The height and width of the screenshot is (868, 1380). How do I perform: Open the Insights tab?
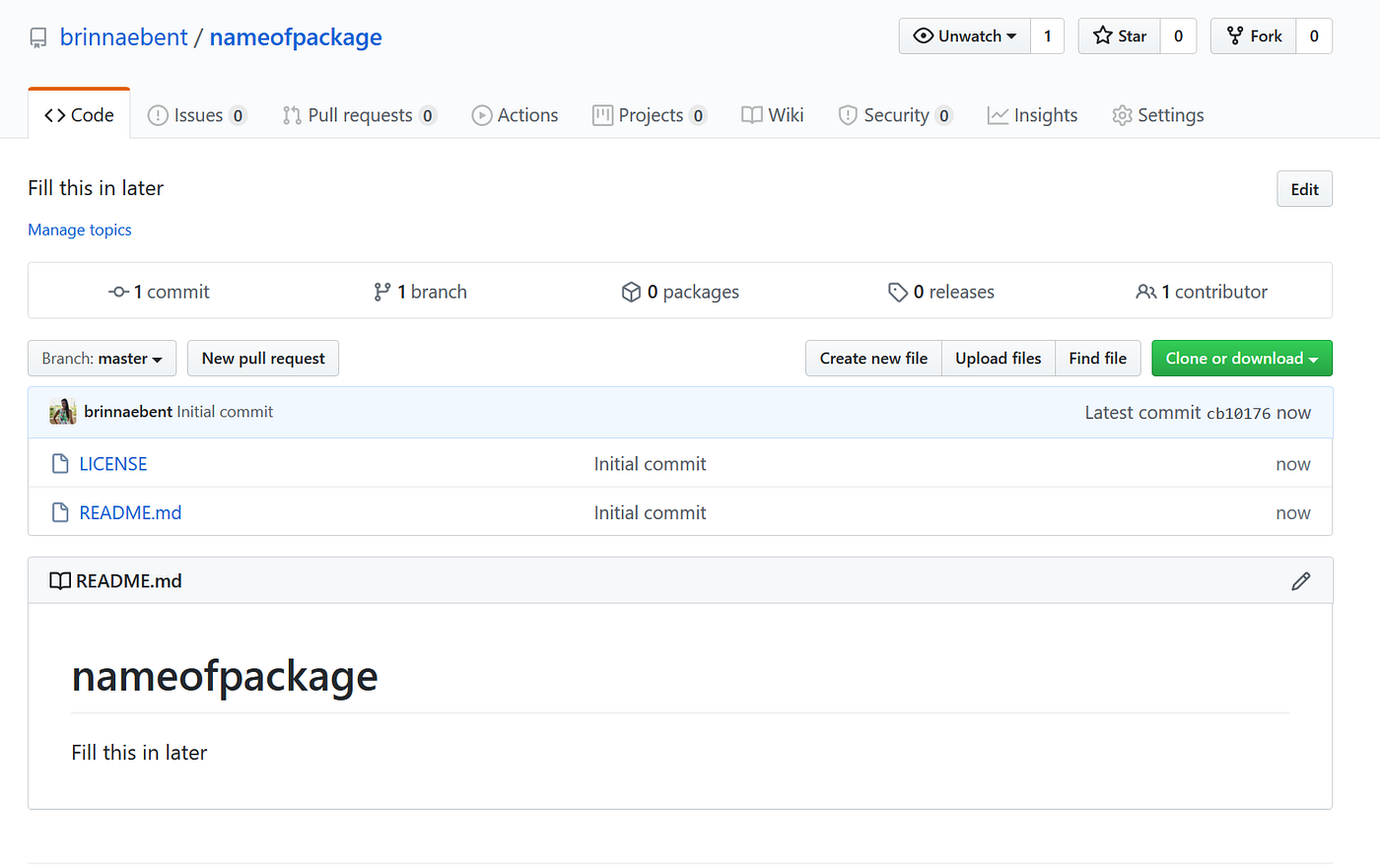pyautogui.click(x=1032, y=114)
